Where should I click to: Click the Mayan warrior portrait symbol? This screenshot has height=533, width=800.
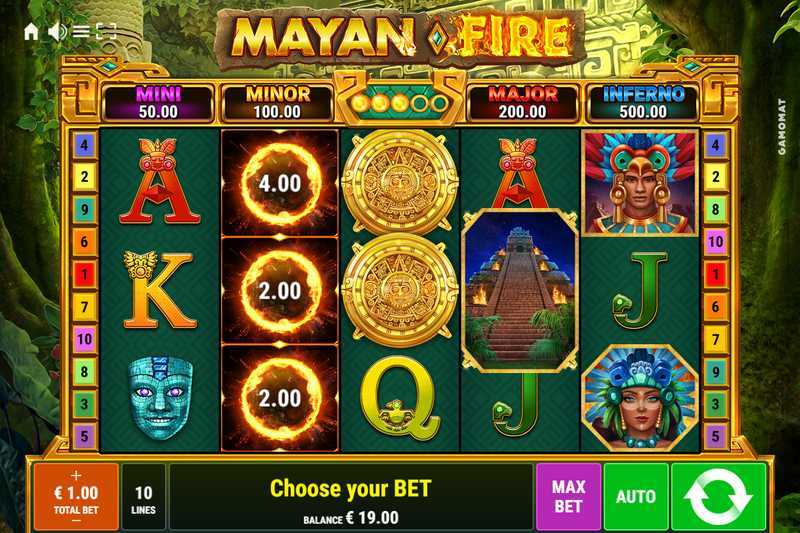[x=640, y=184]
